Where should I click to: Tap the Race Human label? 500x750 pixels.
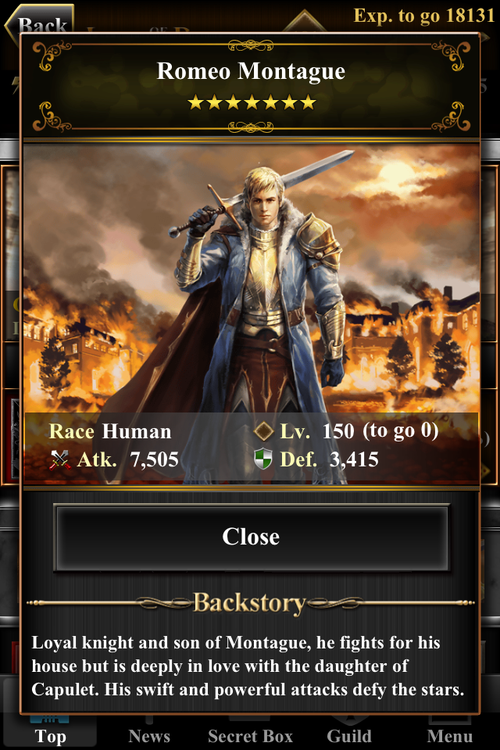pyautogui.click(x=110, y=431)
